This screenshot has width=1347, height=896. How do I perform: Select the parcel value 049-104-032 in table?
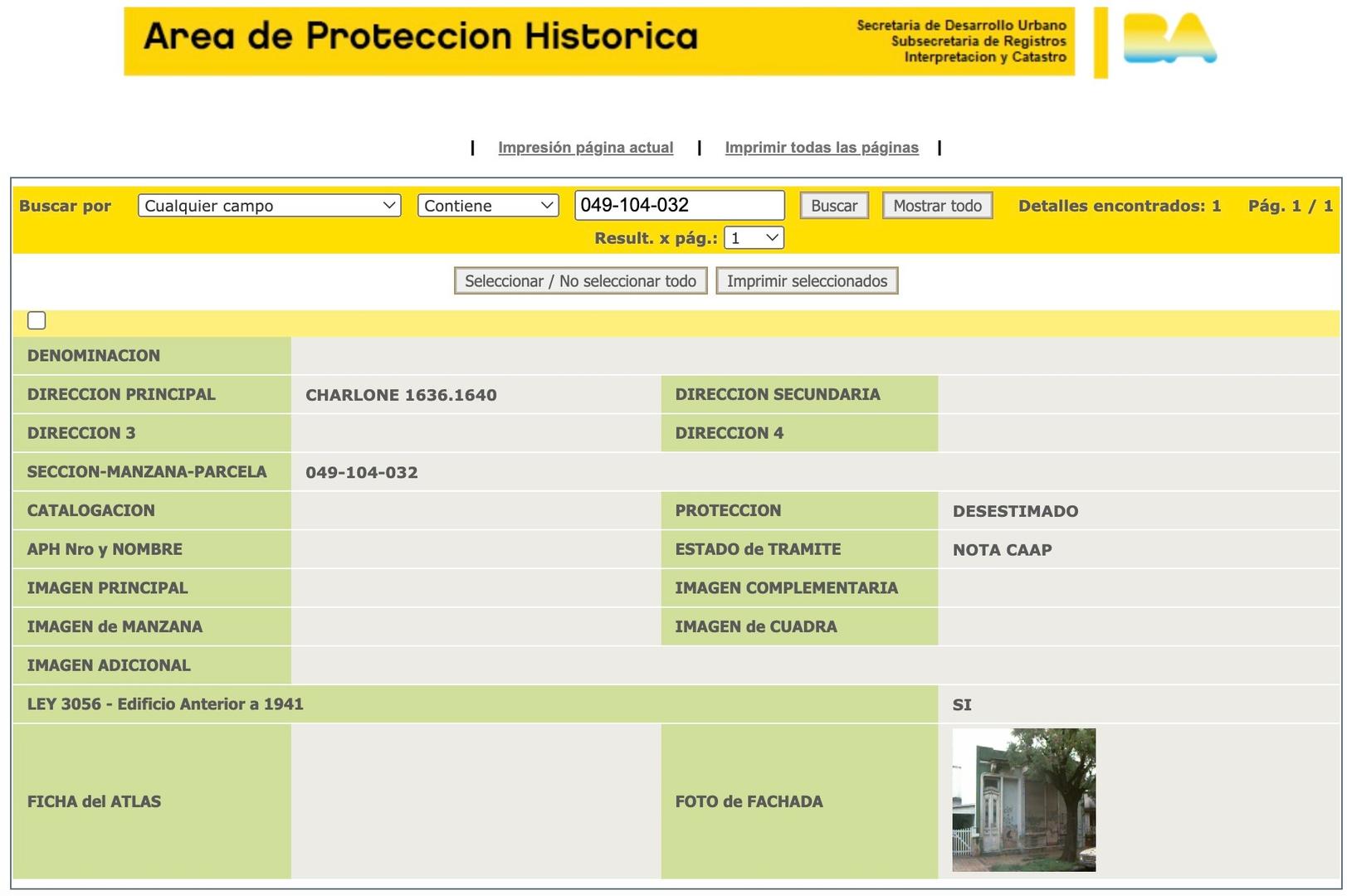click(x=362, y=472)
